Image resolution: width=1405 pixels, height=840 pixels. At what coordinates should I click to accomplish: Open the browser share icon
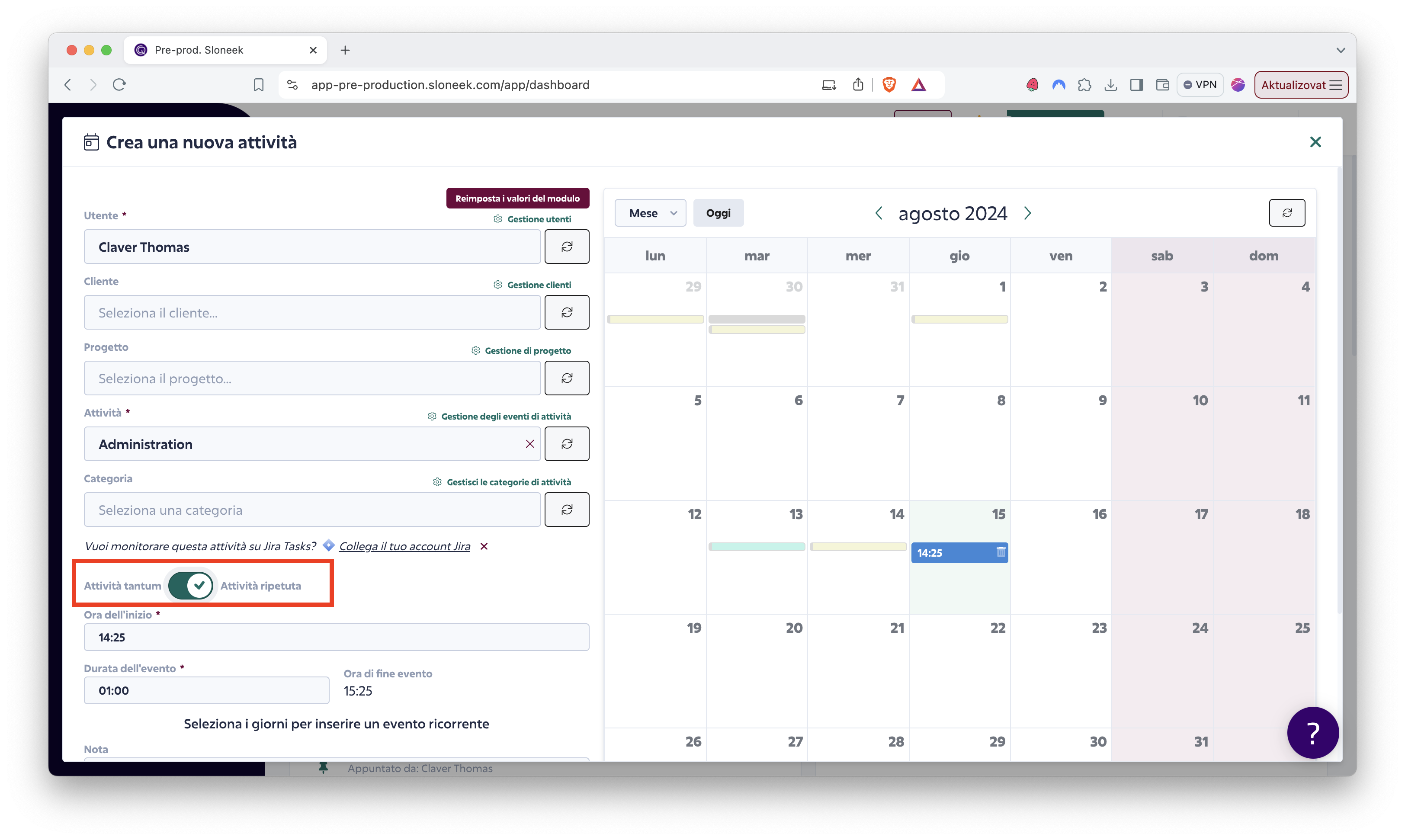pyautogui.click(x=858, y=85)
